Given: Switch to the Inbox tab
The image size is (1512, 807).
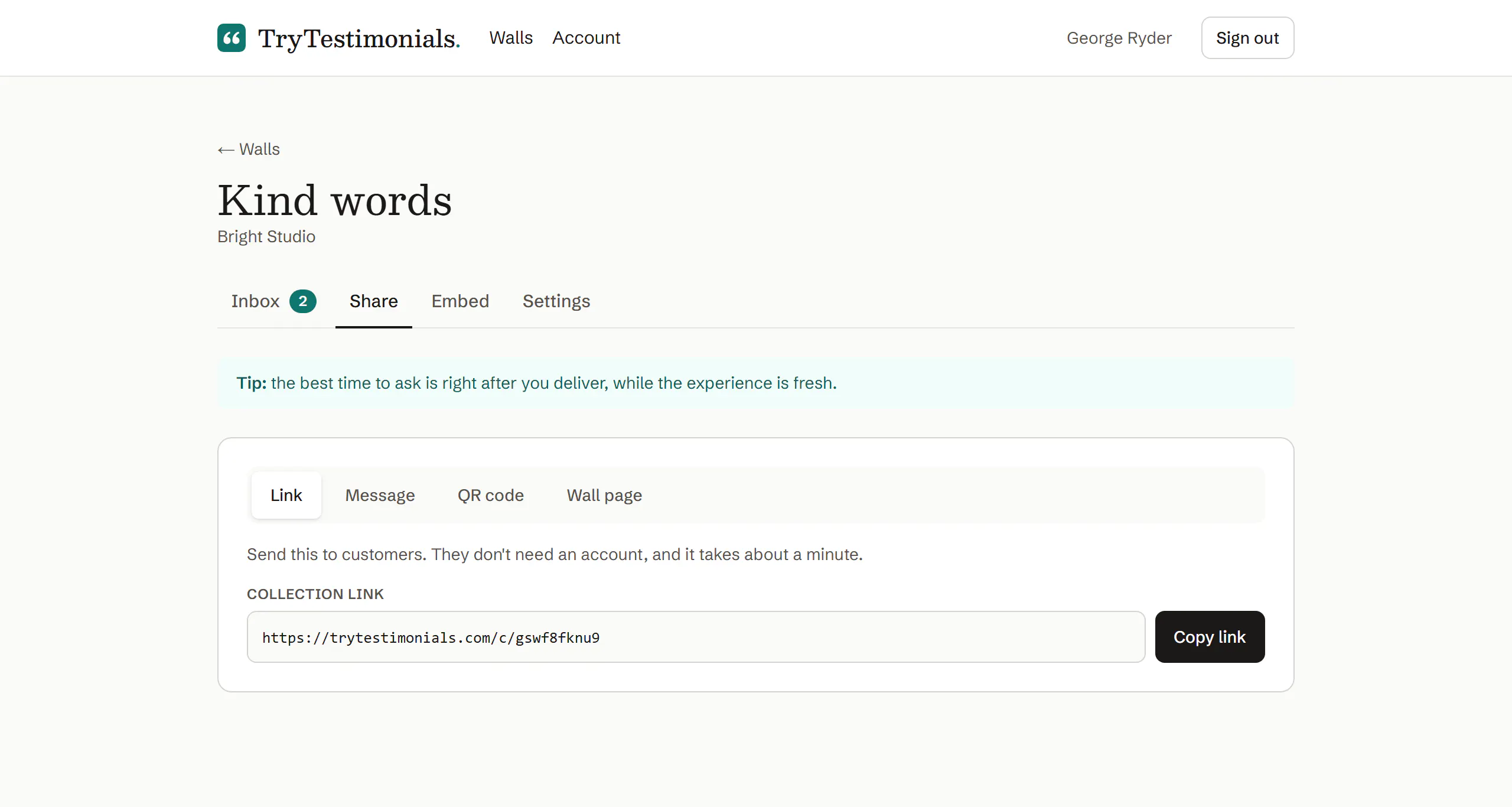Looking at the screenshot, I should (x=274, y=301).
